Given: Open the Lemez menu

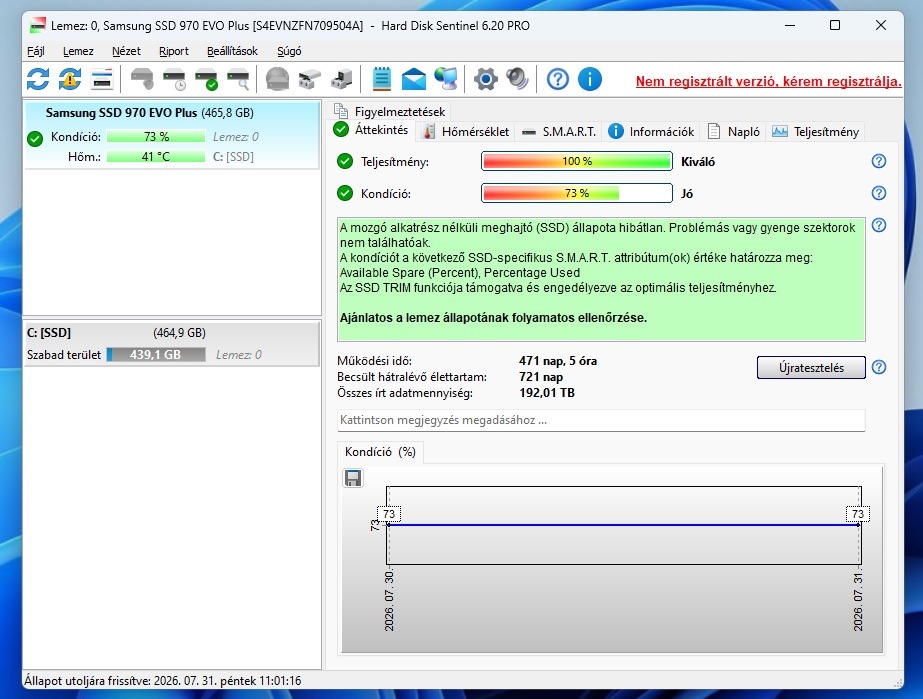Looking at the screenshot, I should pos(78,51).
